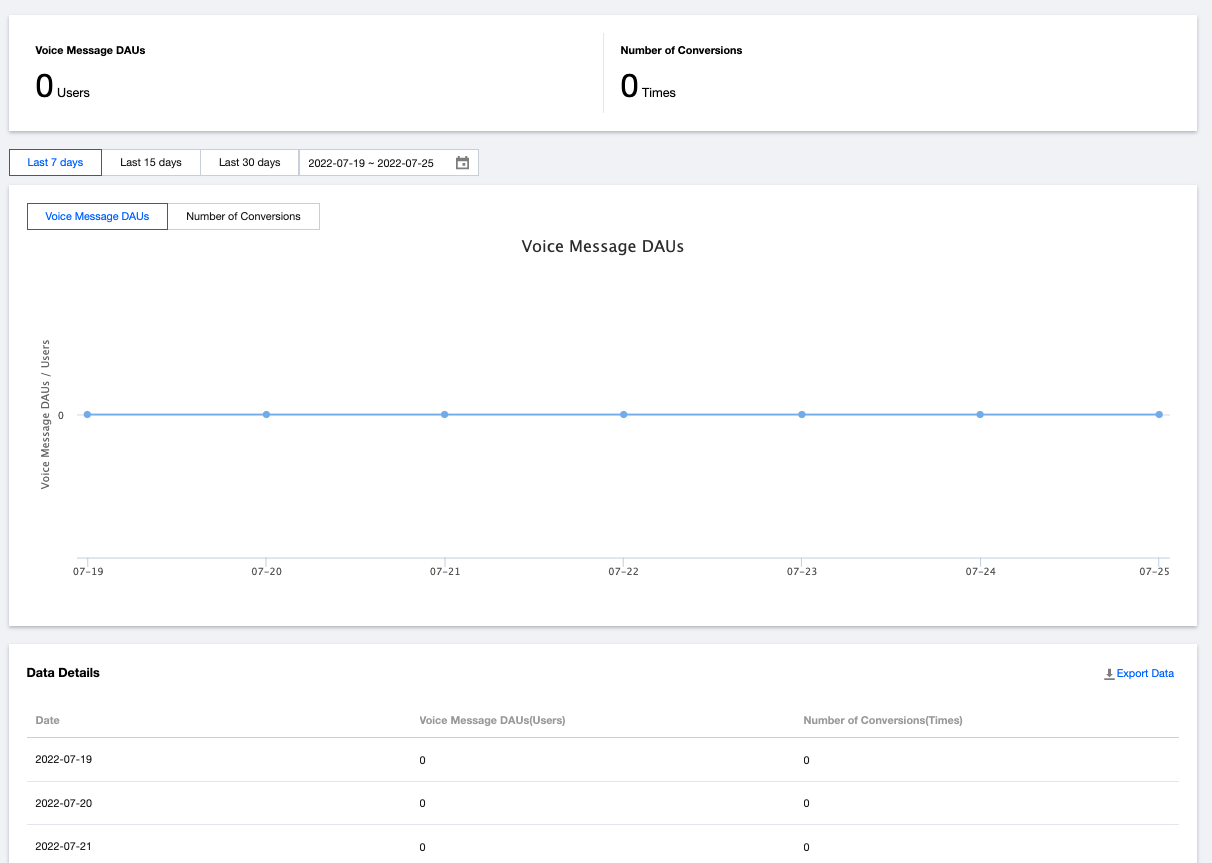
Task: Open the calendar icon in date range field
Action: click(462, 163)
